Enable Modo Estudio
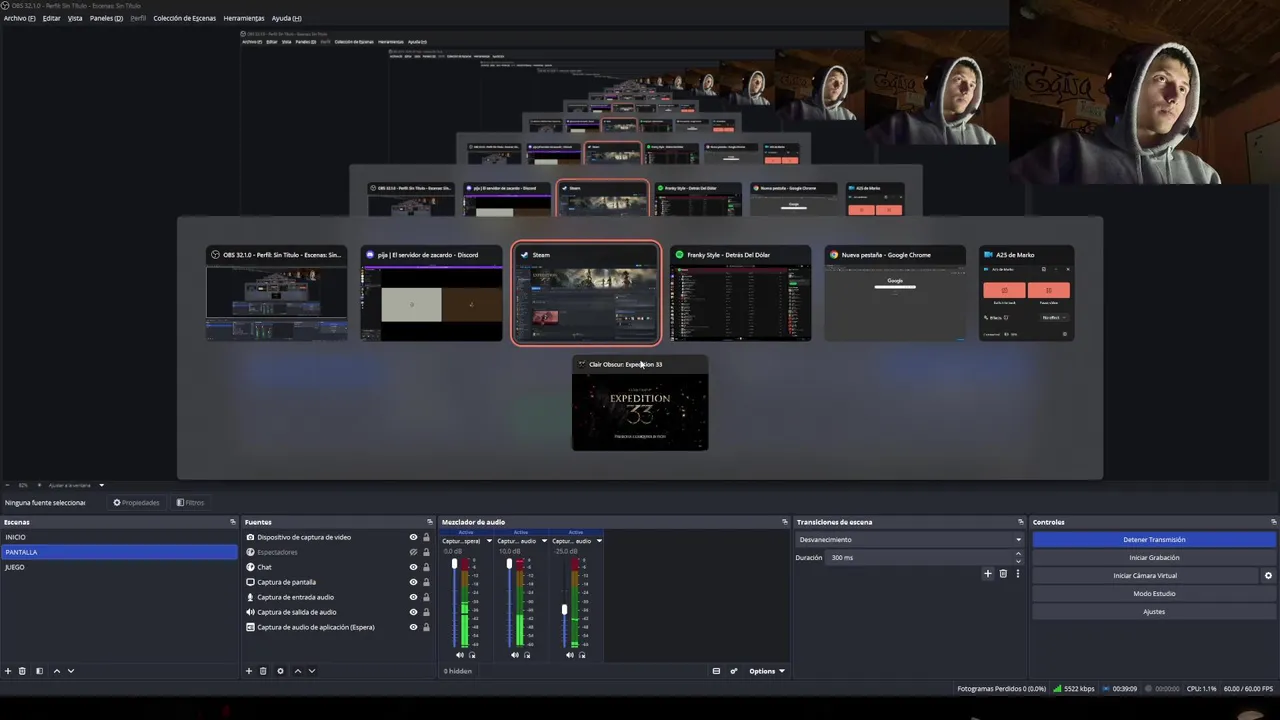 point(1154,594)
